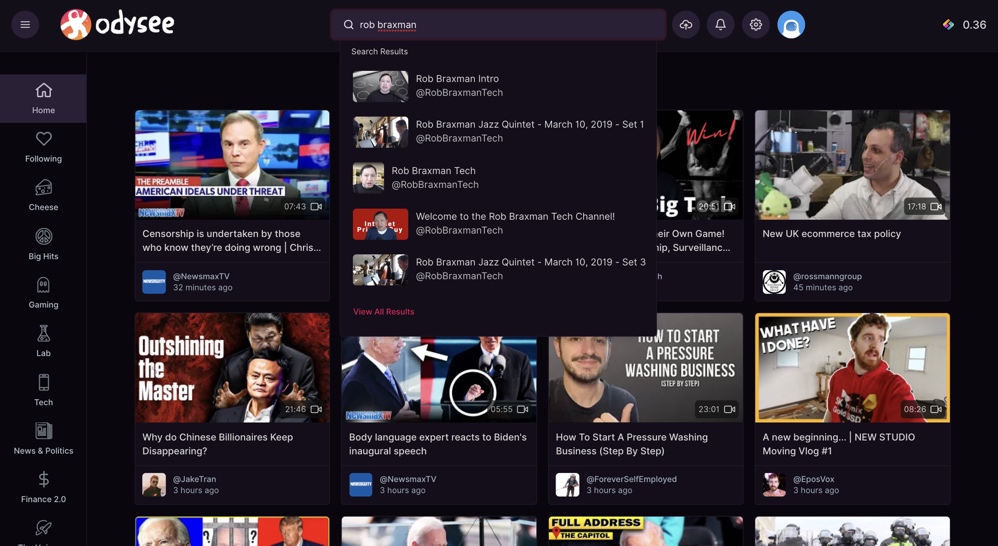Viewport: 998px width, 546px height.
Task: Open What Have I Done video thumbnail
Action: 852,368
